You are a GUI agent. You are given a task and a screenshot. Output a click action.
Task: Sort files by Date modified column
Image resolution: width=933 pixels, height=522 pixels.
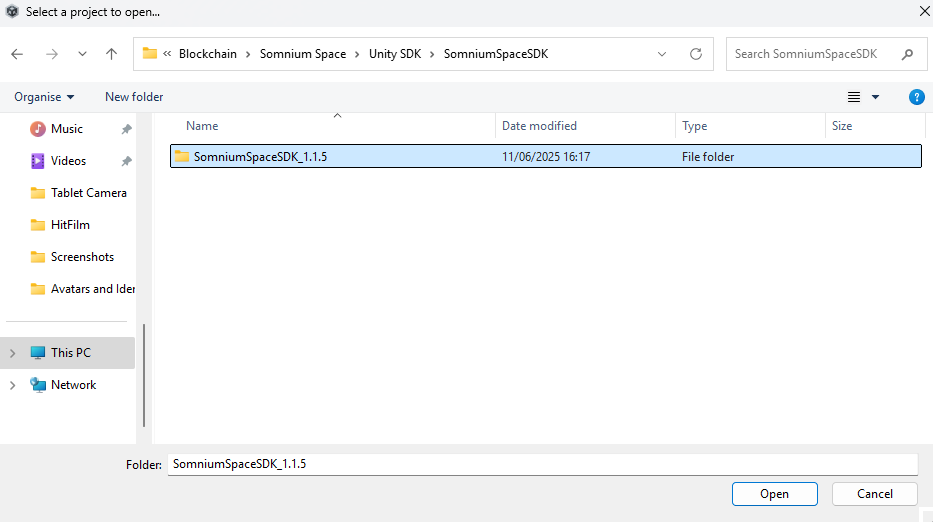point(539,126)
